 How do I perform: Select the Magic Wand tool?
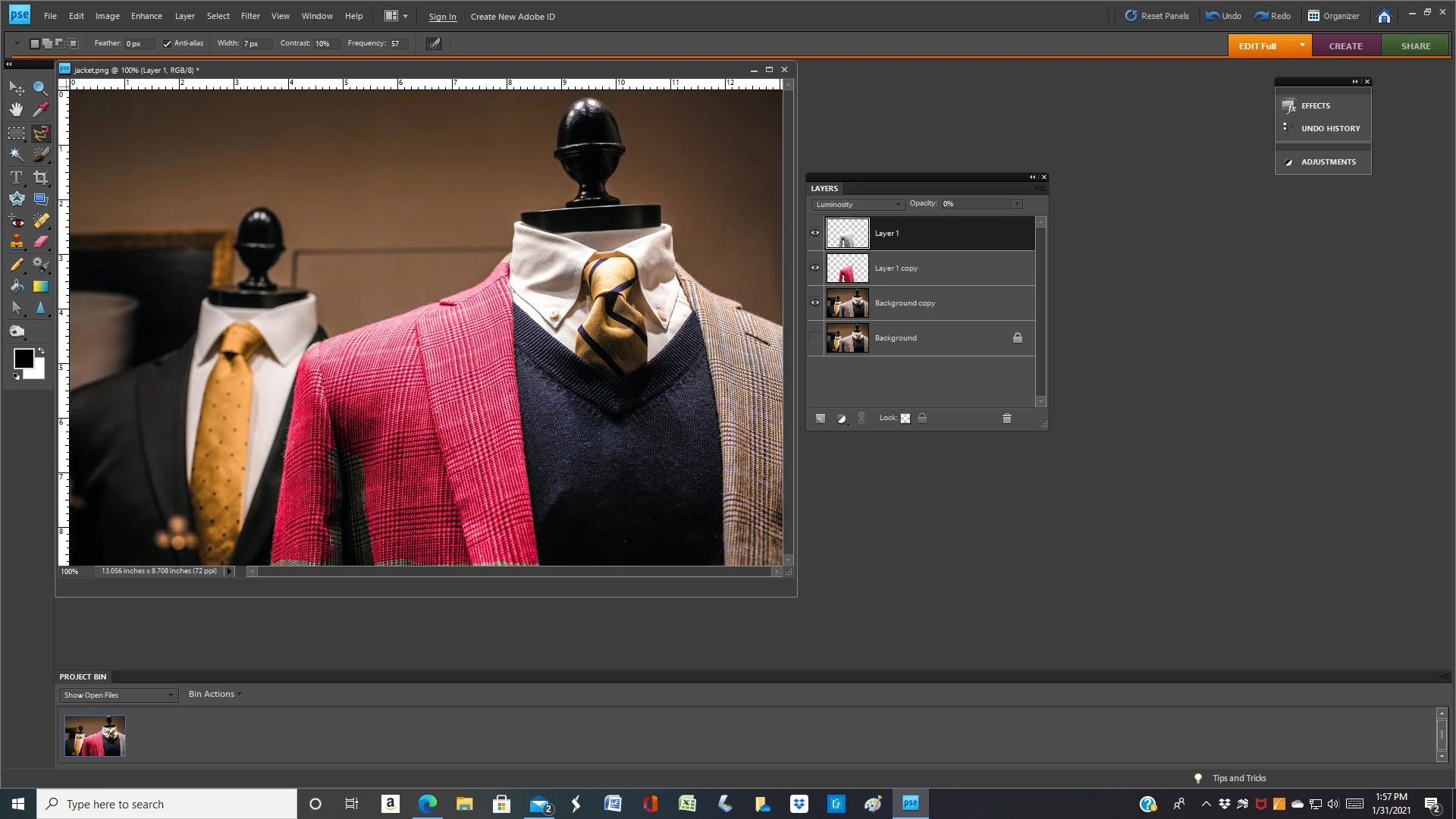tap(16, 154)
